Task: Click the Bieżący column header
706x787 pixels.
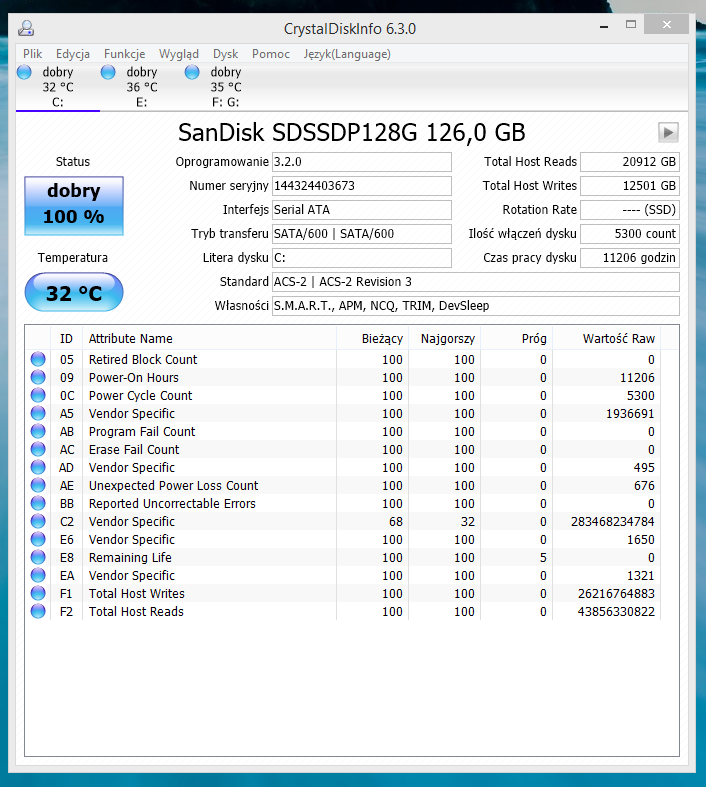Action: [x=372, y=339]
